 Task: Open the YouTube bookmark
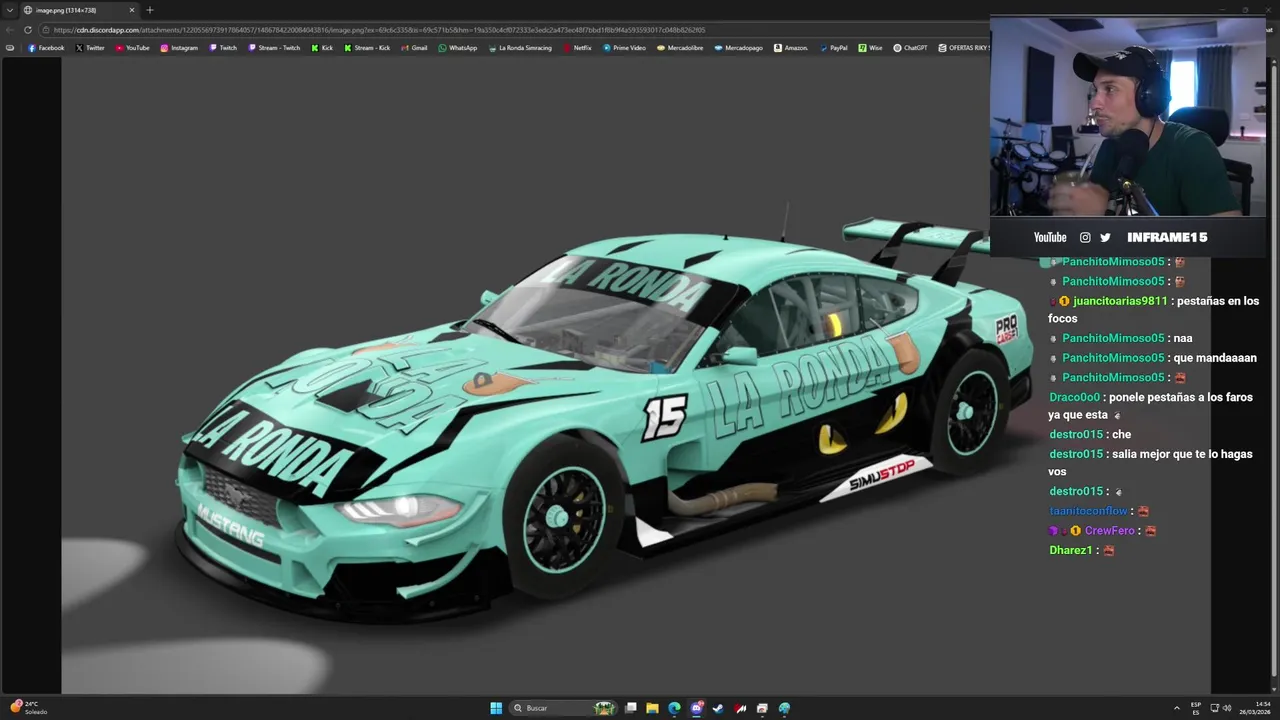(x=132, y=48)
